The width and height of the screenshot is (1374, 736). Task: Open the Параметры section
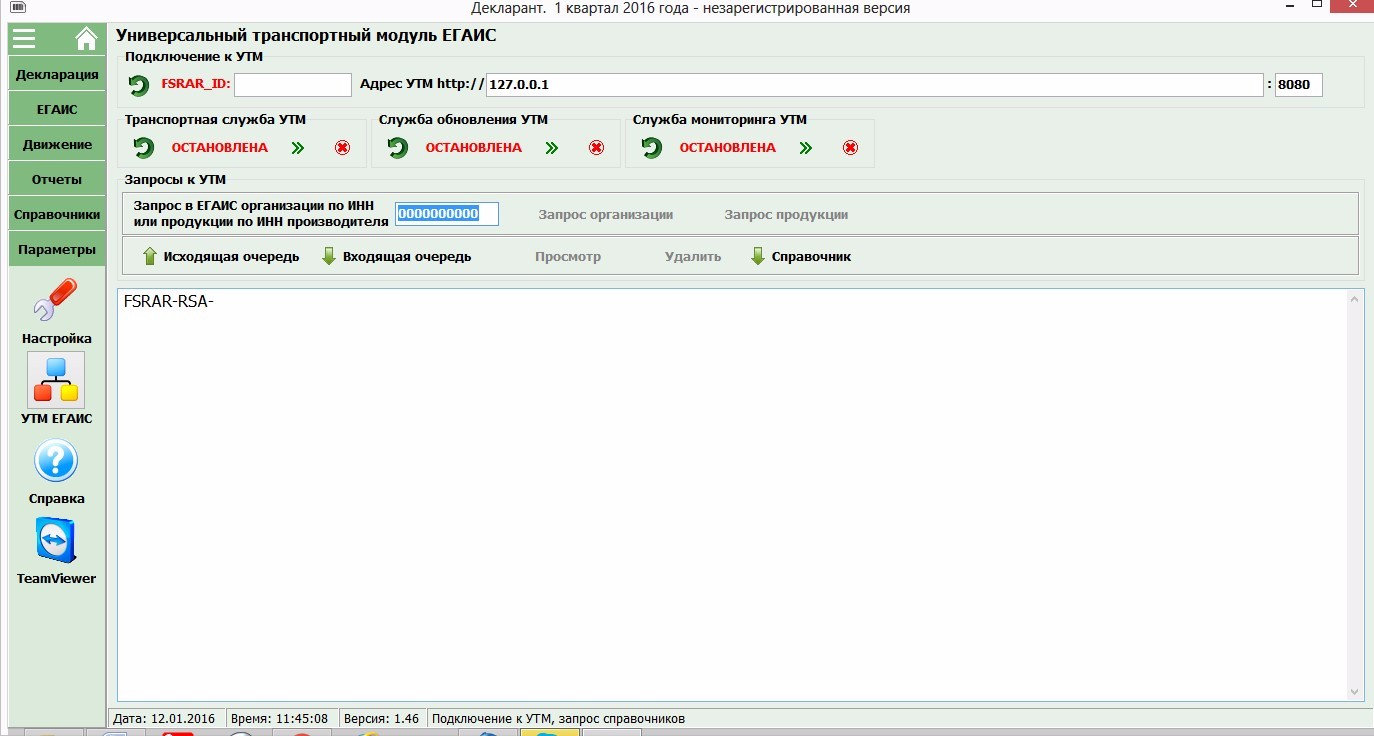click(57, 250)
